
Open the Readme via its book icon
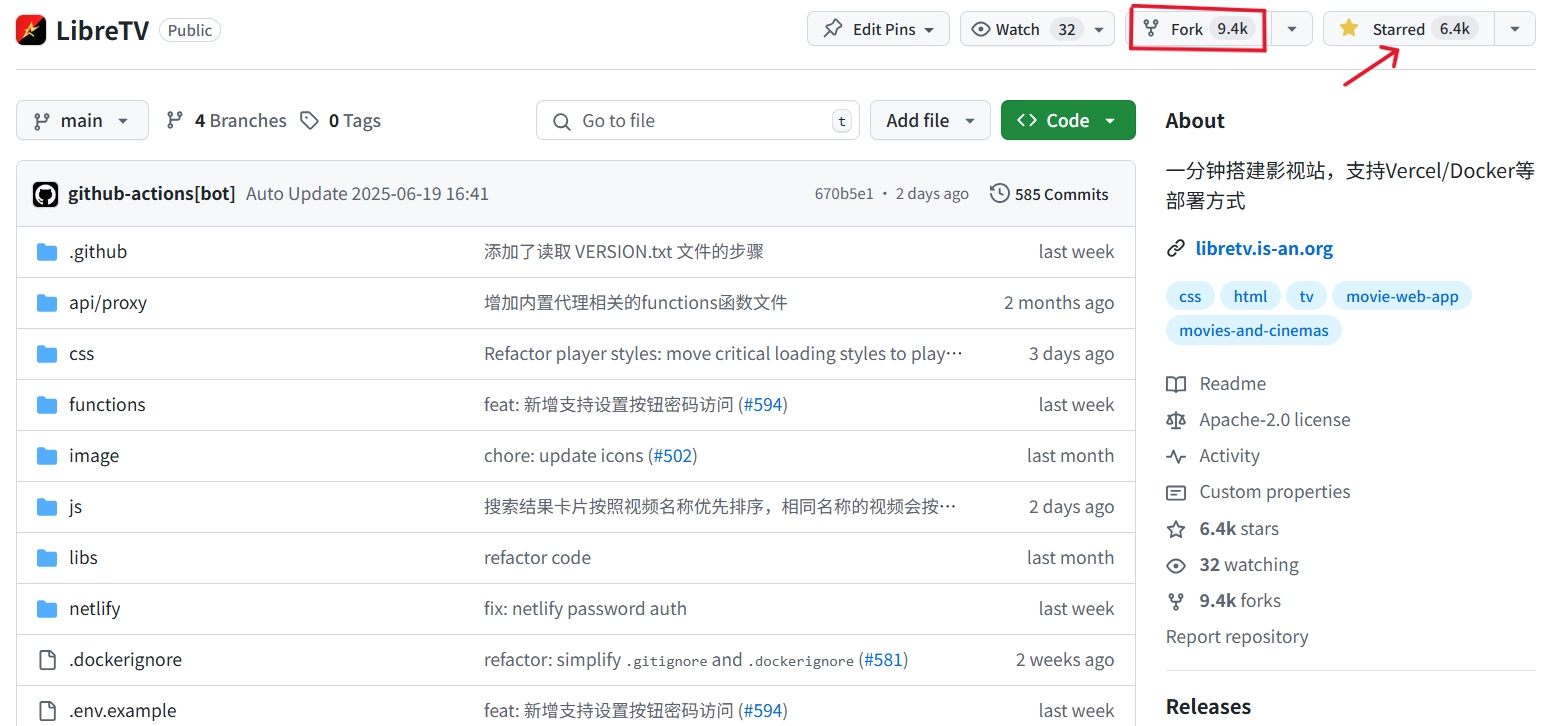[x=1178, y=383]
